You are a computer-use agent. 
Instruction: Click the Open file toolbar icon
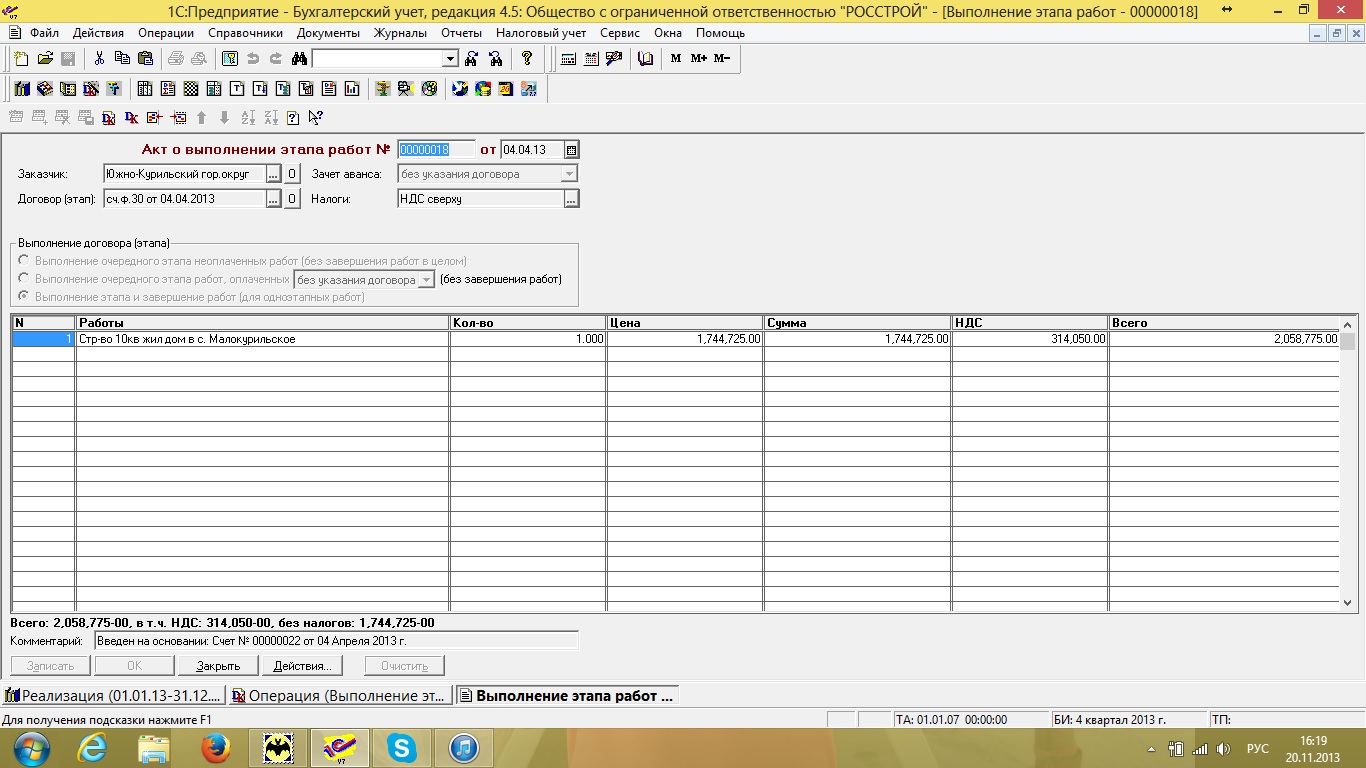coord(45,59)
